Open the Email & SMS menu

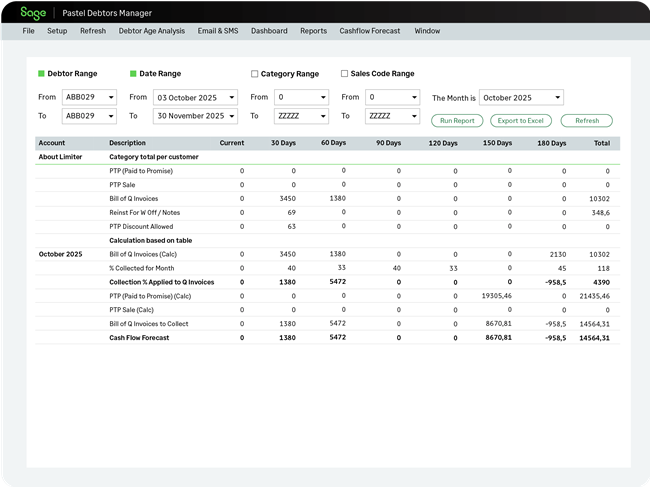pos(218,31)
